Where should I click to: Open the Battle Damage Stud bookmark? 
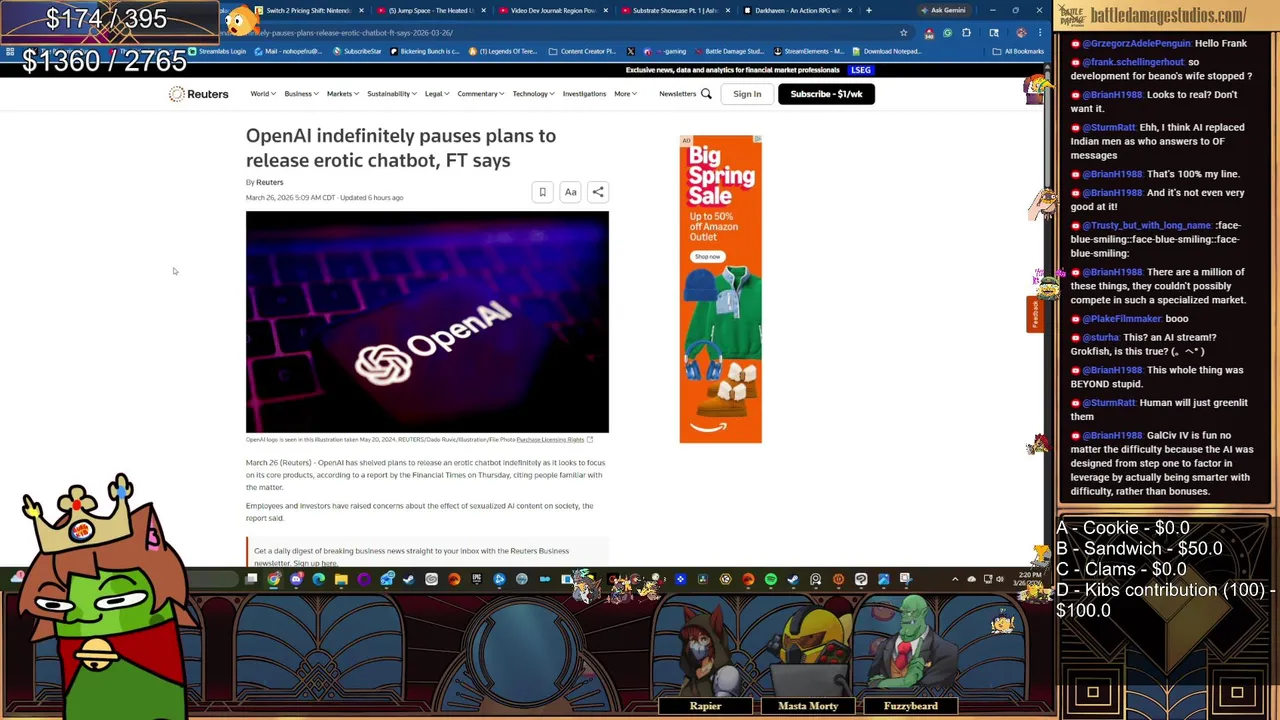click(729, 51)
